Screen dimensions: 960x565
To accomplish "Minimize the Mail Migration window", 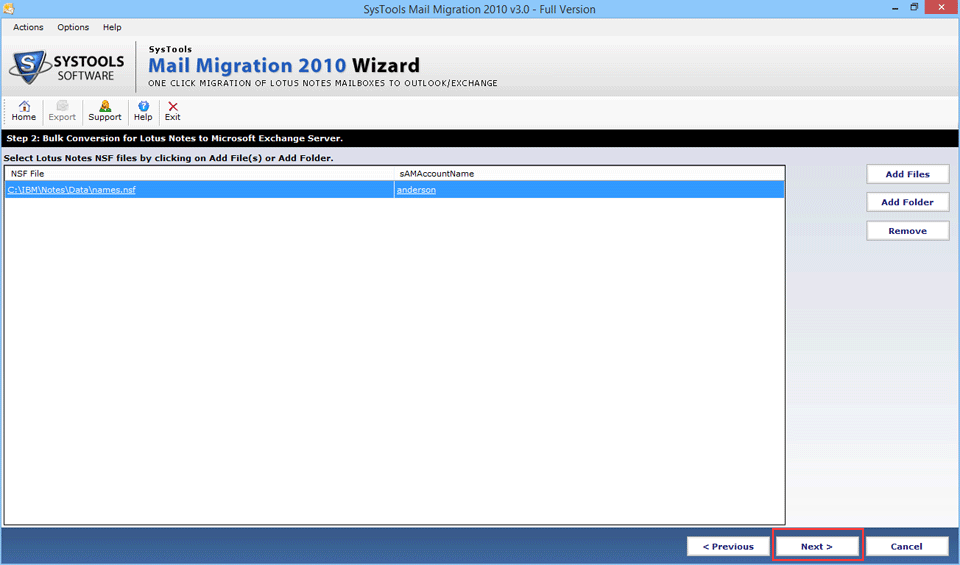I will click(x=895, y=8).
